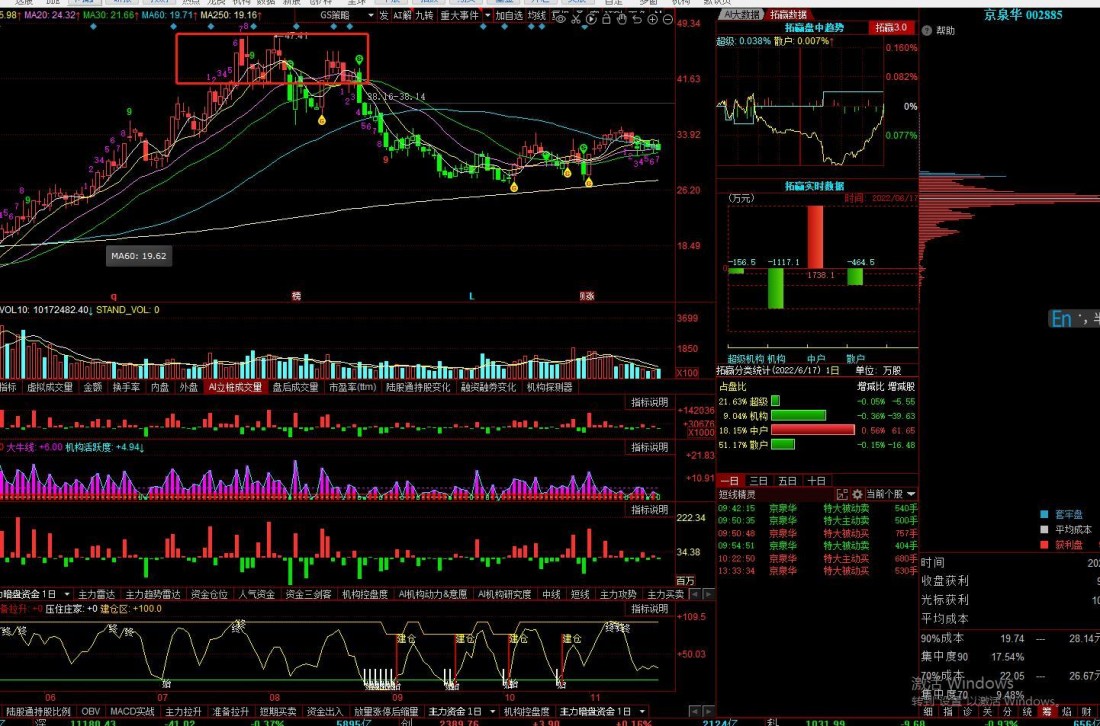The width and height of the screenshot is (1100, 726).
Task: Click the 09:42:15 特大被动卖 row
Action: coord(817,508)
